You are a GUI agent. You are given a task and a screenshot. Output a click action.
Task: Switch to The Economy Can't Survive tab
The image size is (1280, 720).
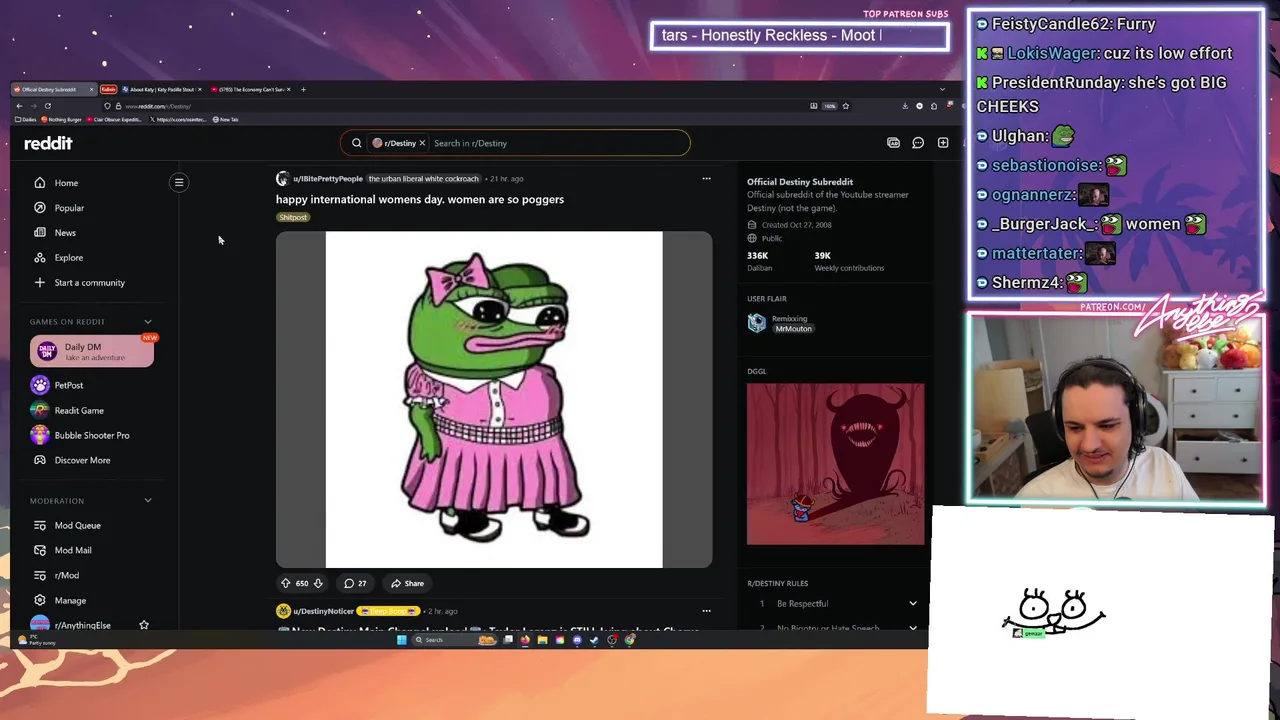point(250,89)
